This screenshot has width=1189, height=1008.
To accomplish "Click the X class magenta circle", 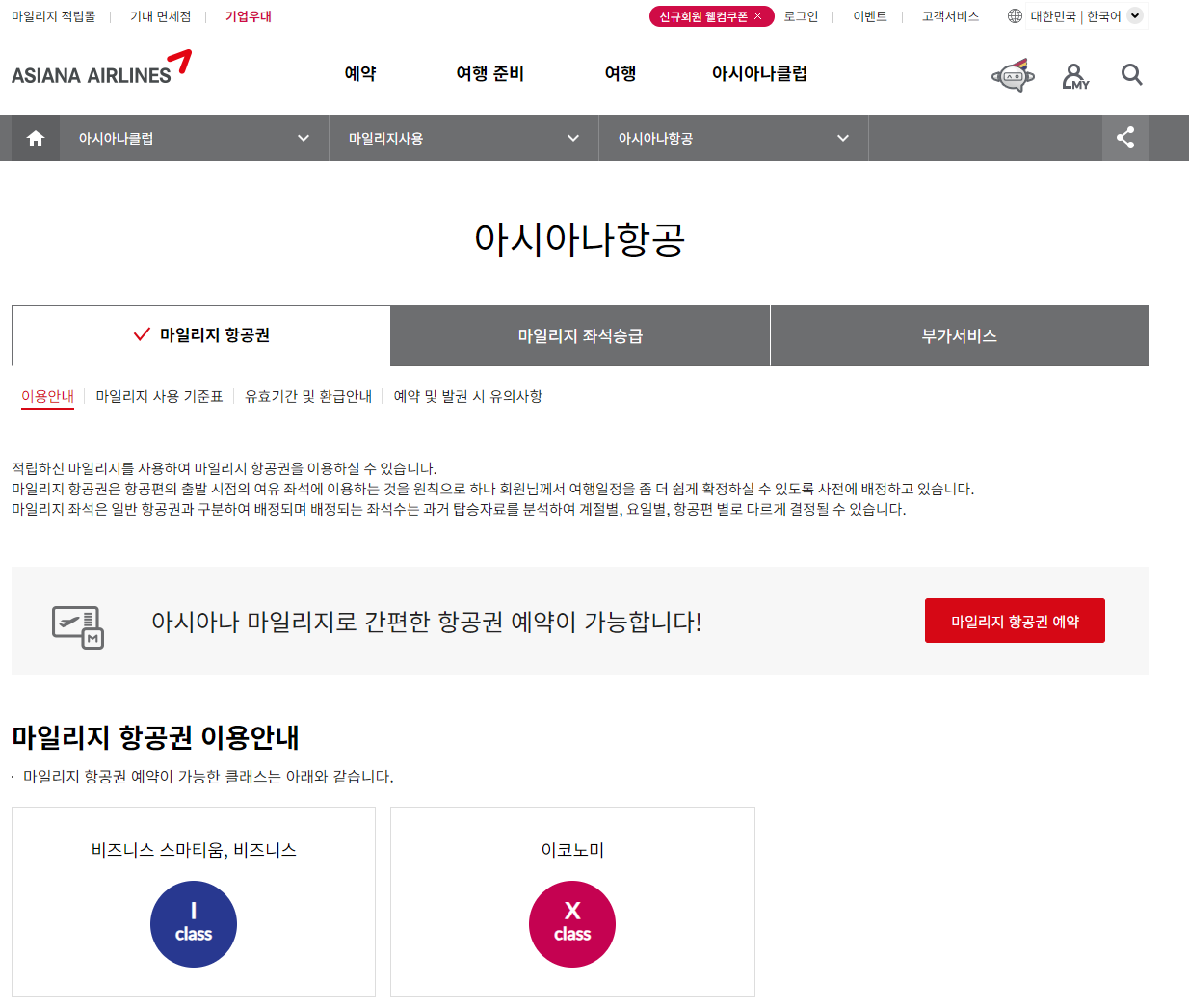I will point(572,924).
